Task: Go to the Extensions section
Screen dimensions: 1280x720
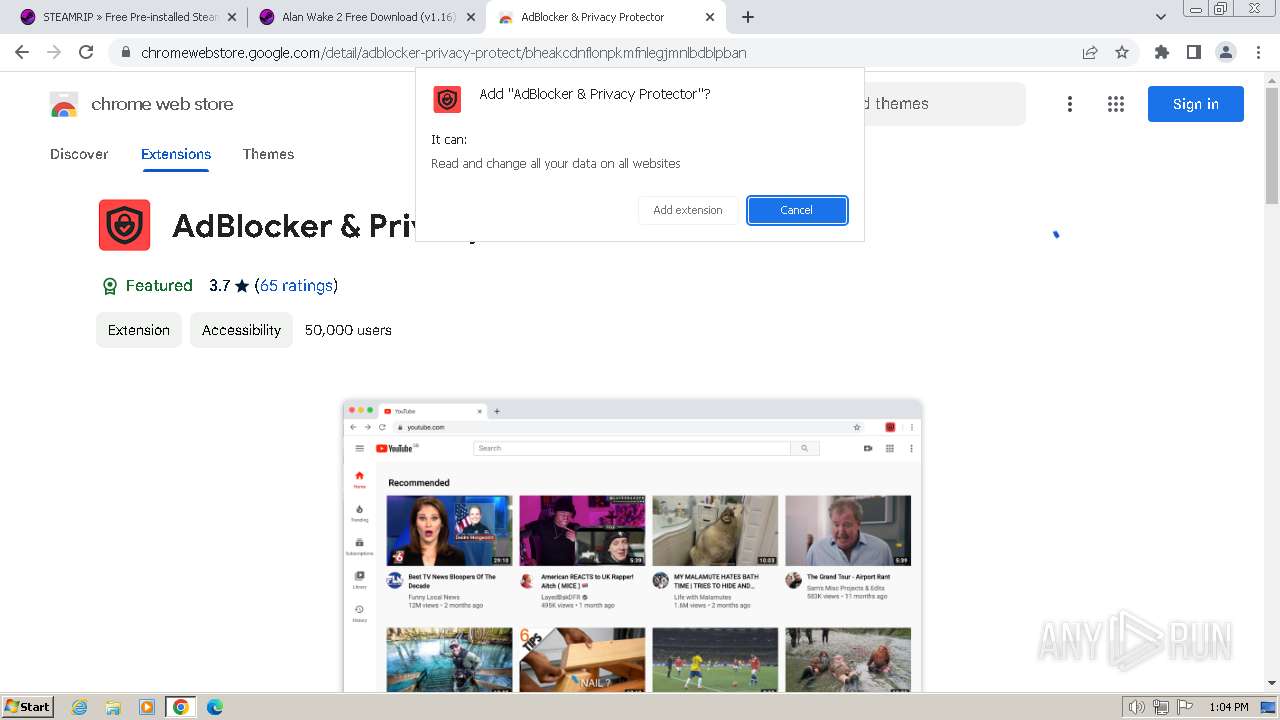Action: [176, 154]
